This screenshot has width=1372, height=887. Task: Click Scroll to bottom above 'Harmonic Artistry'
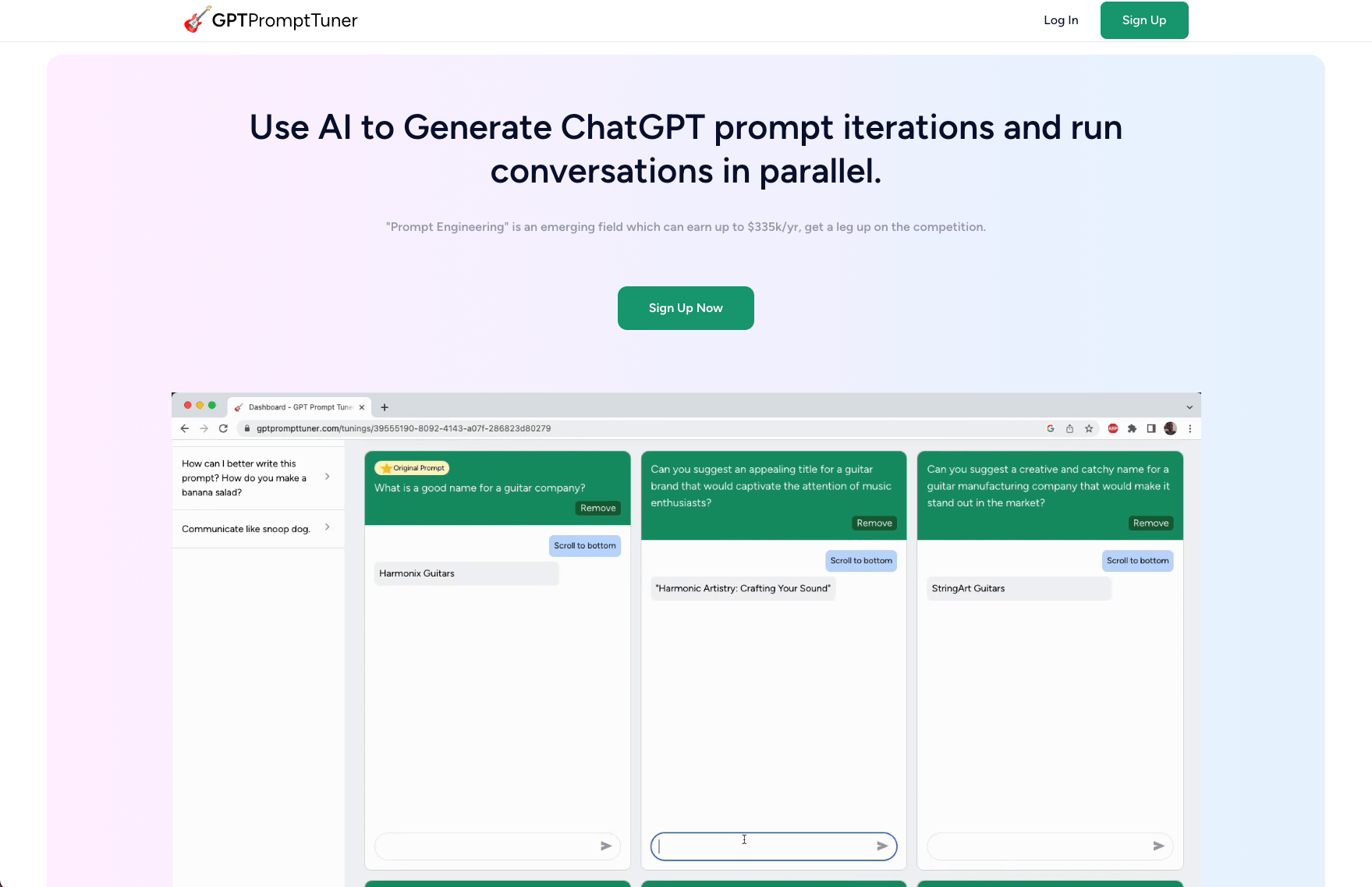[x=861, y=560]
